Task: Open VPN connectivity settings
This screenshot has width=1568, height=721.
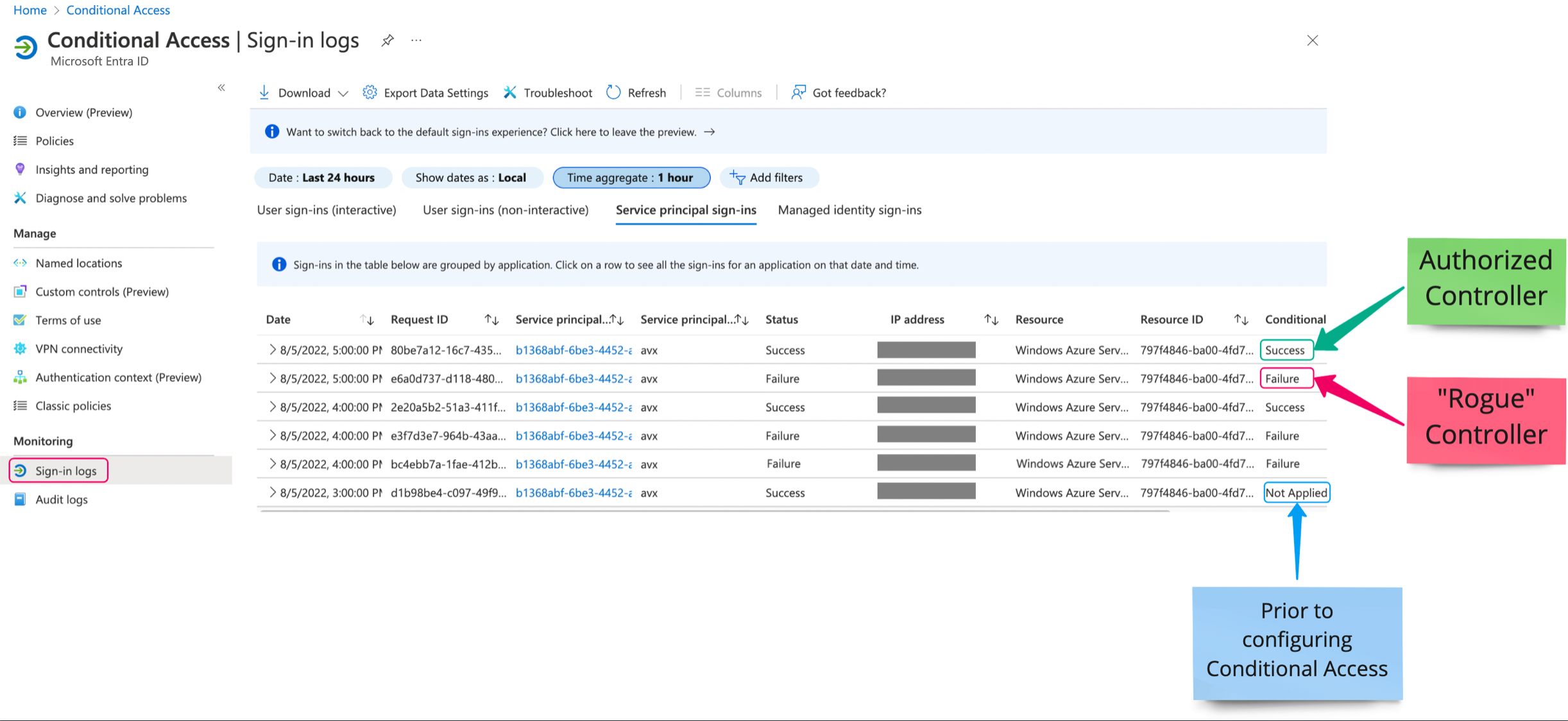Action: pyautogui.click(x=79, y=348)
